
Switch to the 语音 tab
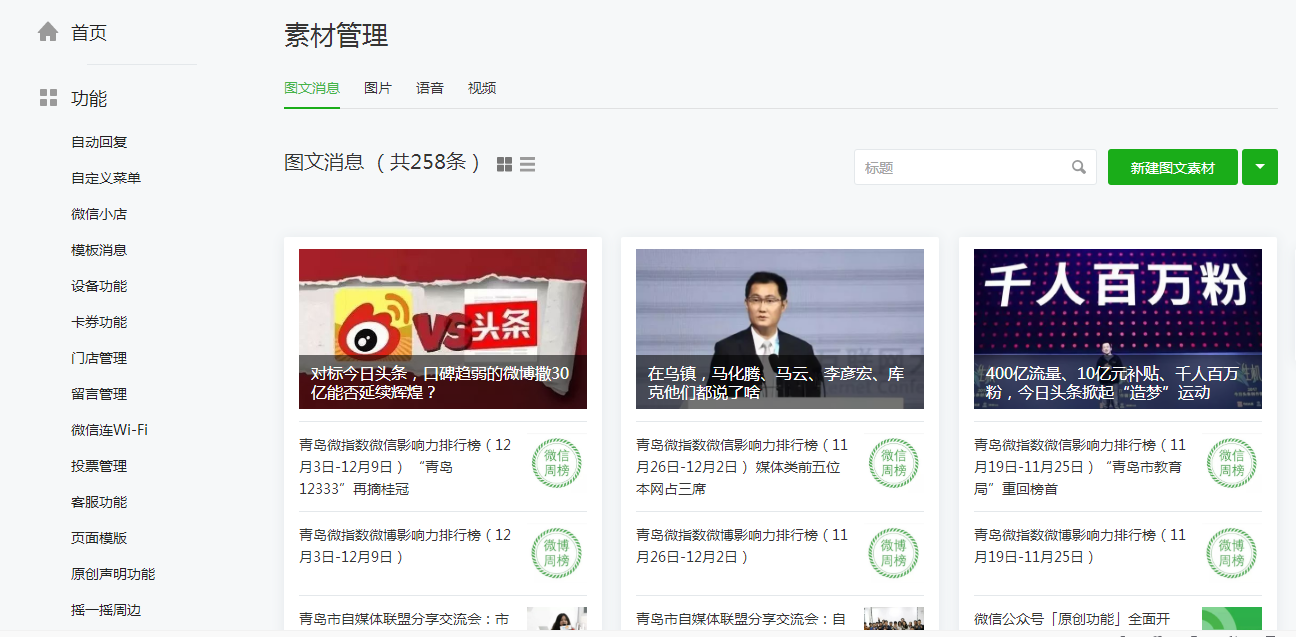tap(430, 88)
